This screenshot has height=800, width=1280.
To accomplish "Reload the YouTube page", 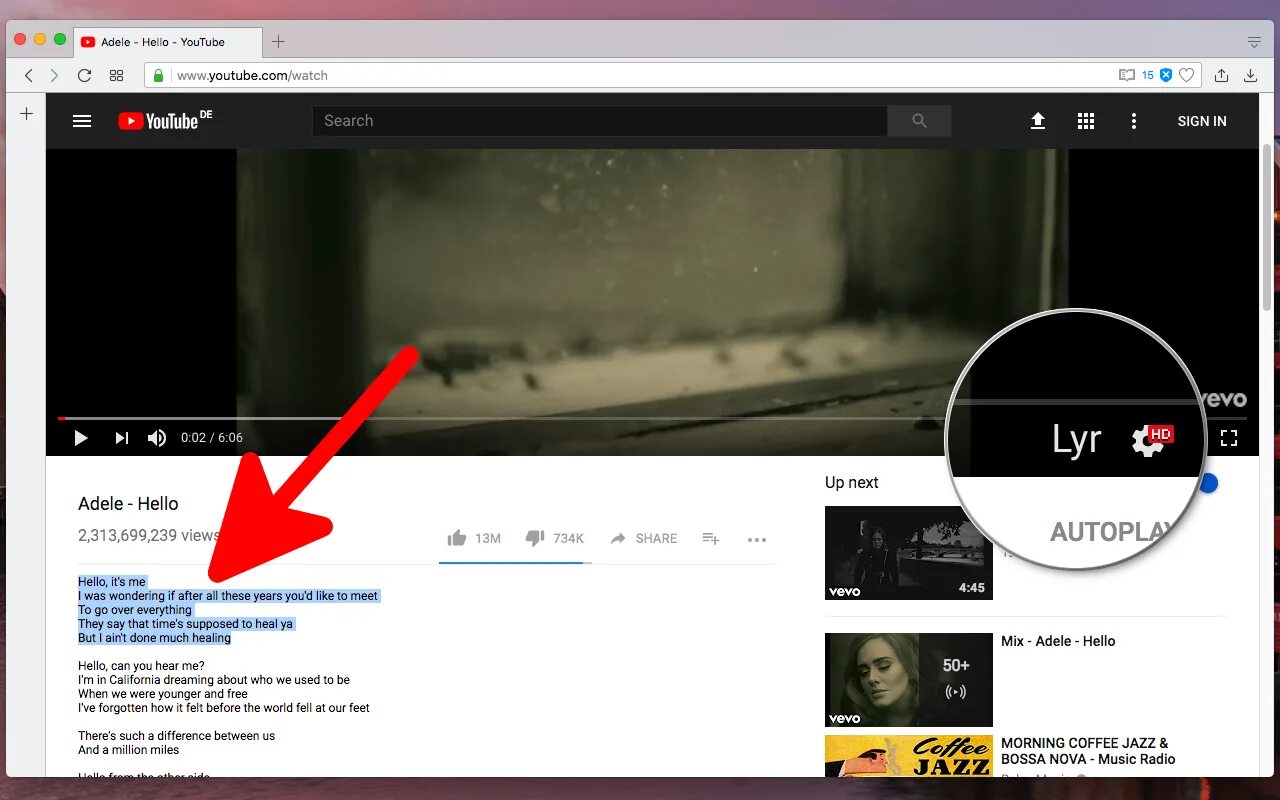I will click(x=85, y=75).
